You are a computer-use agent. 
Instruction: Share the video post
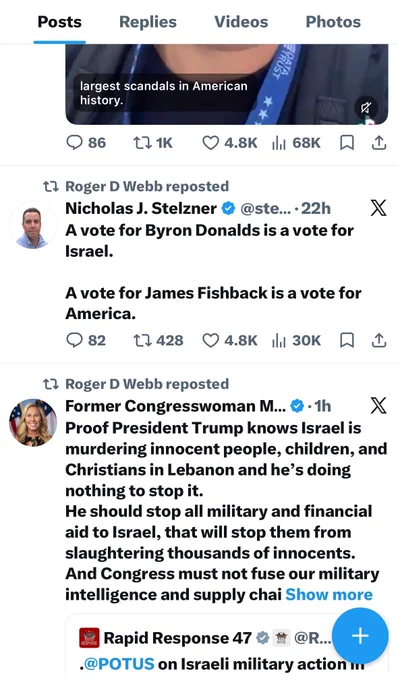379,143
